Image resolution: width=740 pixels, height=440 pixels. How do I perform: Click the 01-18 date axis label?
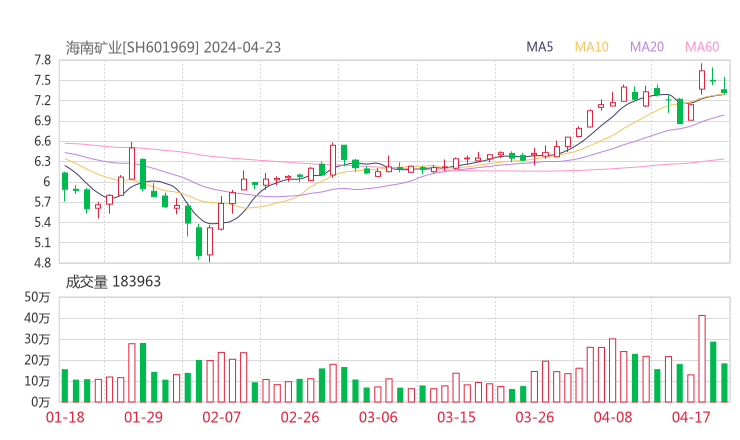(65, 417)
